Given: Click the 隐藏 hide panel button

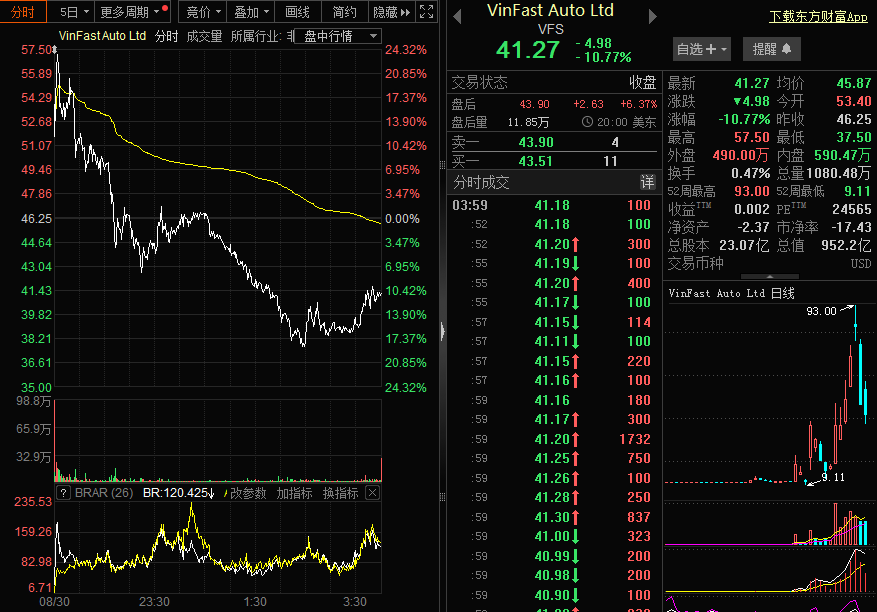Looking at the screenshot, I should 392,12.
